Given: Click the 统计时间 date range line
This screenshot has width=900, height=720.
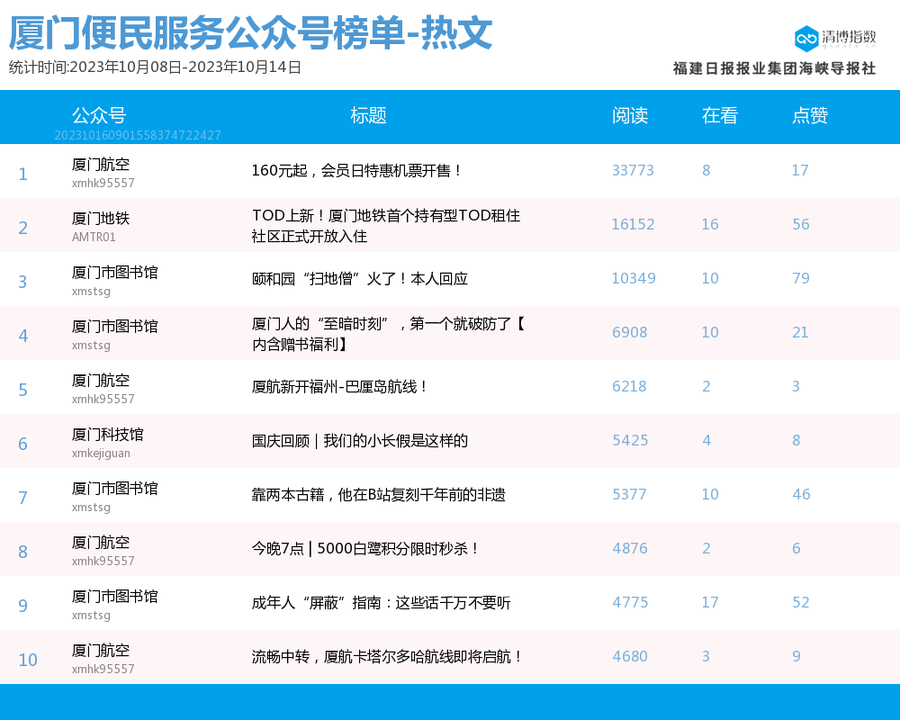Looking at the screenshot, I should [x=155, y=67].
